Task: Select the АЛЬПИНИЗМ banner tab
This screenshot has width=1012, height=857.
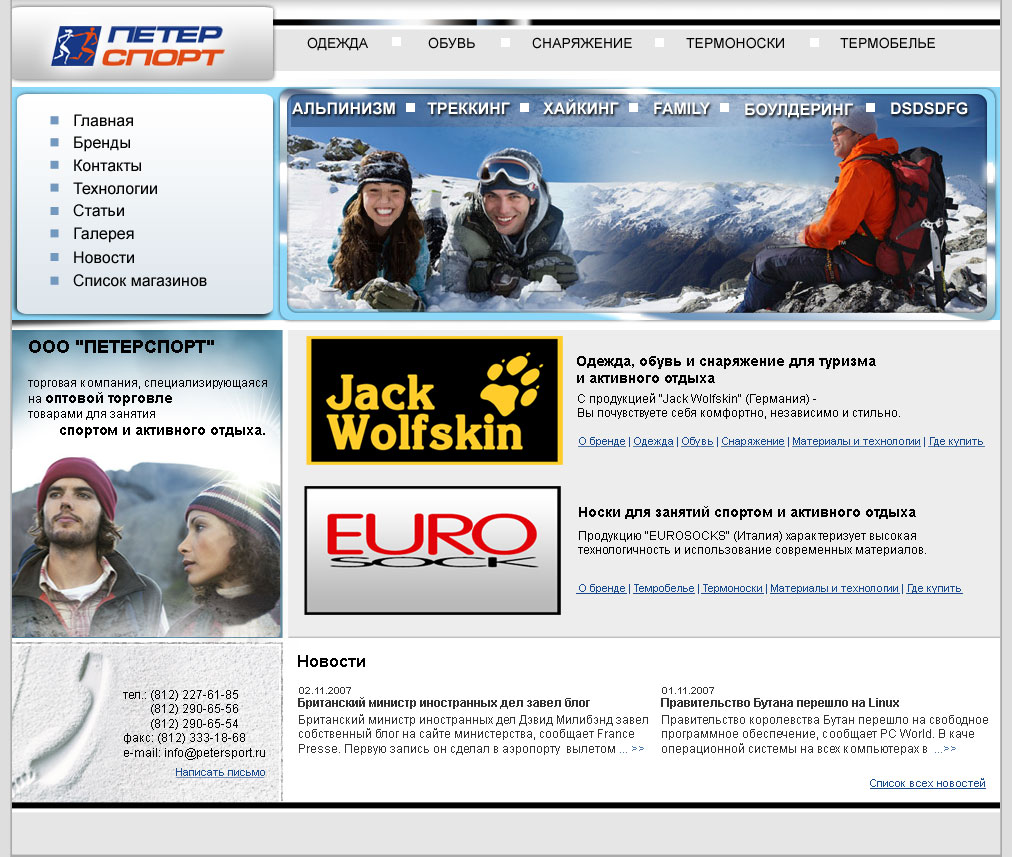Action: 344,108
